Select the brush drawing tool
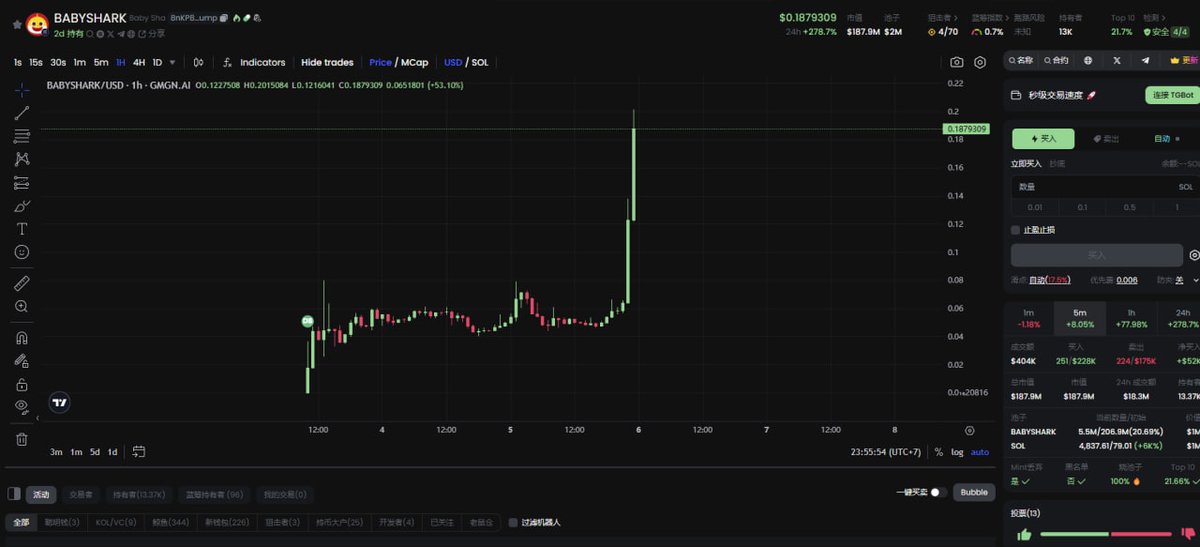The height and width of the screenshot is (547, 1200). click(x=22, y=206)
